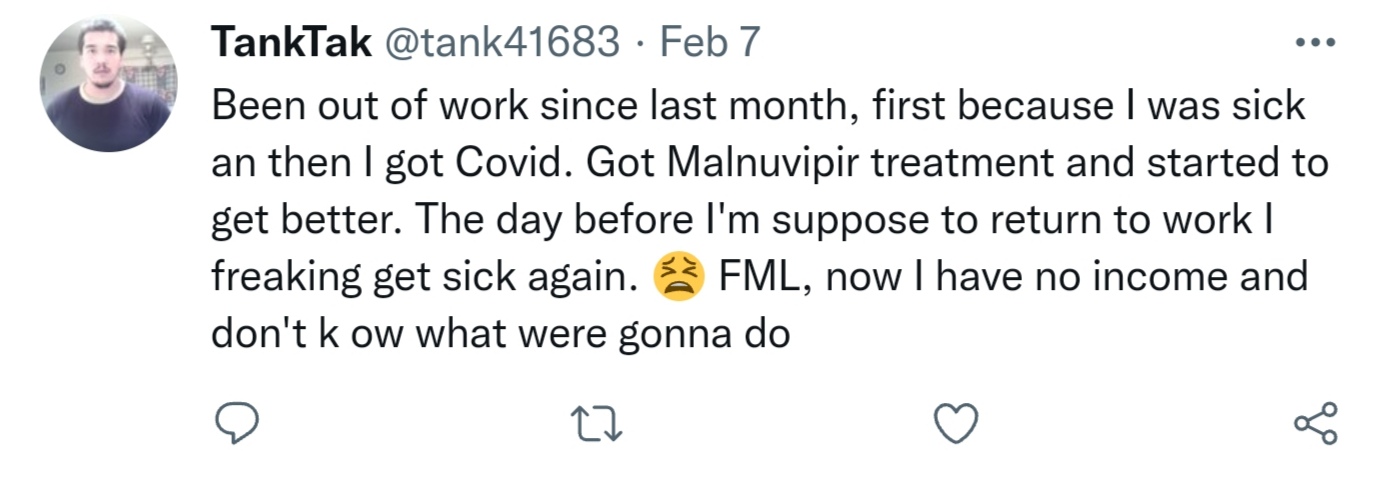Like the tweet with the heart icon

tap(955, 425)
